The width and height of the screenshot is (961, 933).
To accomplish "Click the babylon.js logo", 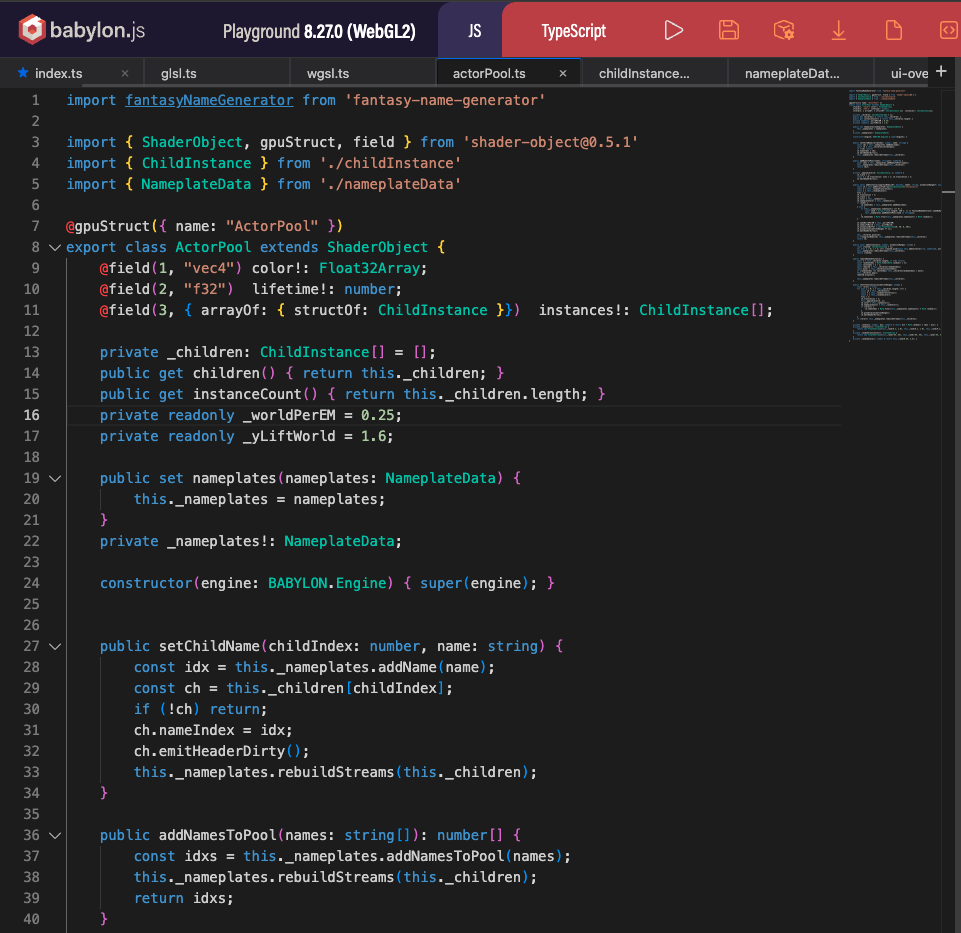I will [82, 30].
